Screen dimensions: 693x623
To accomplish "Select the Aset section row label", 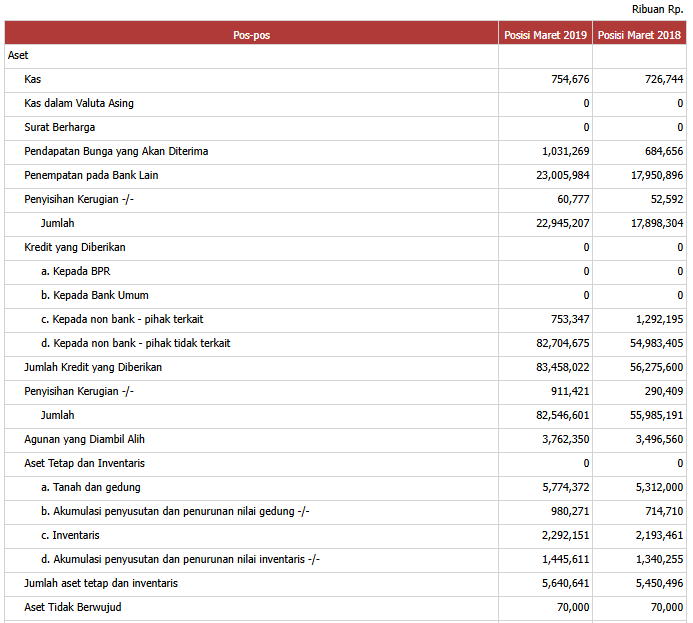I will pos(18,56).
